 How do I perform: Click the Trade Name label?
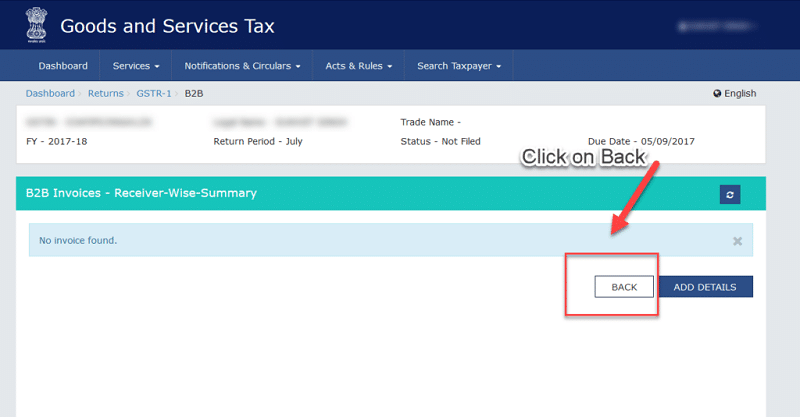click(431, 122)
